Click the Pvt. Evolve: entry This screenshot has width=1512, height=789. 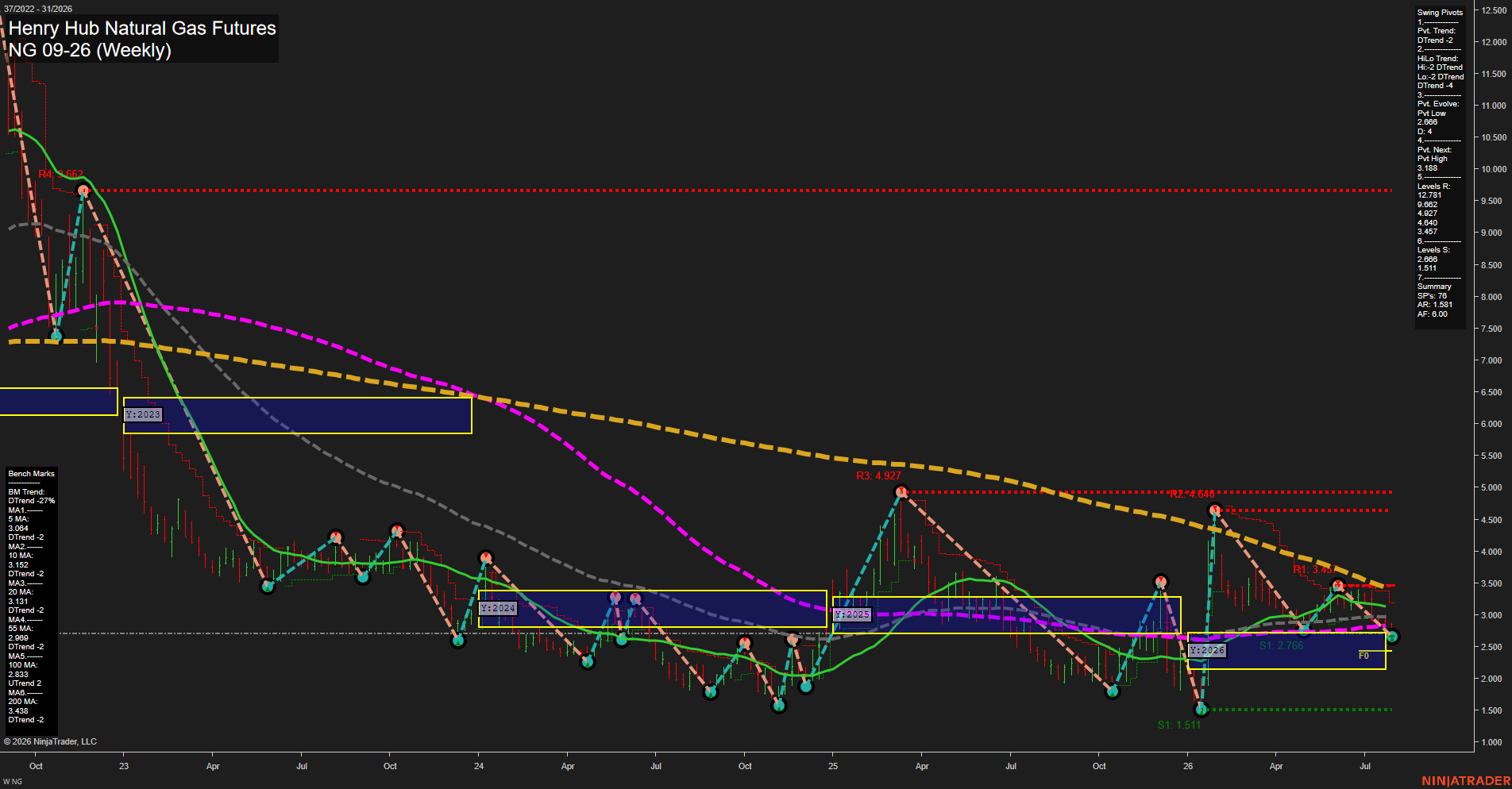click(1438, 104)
